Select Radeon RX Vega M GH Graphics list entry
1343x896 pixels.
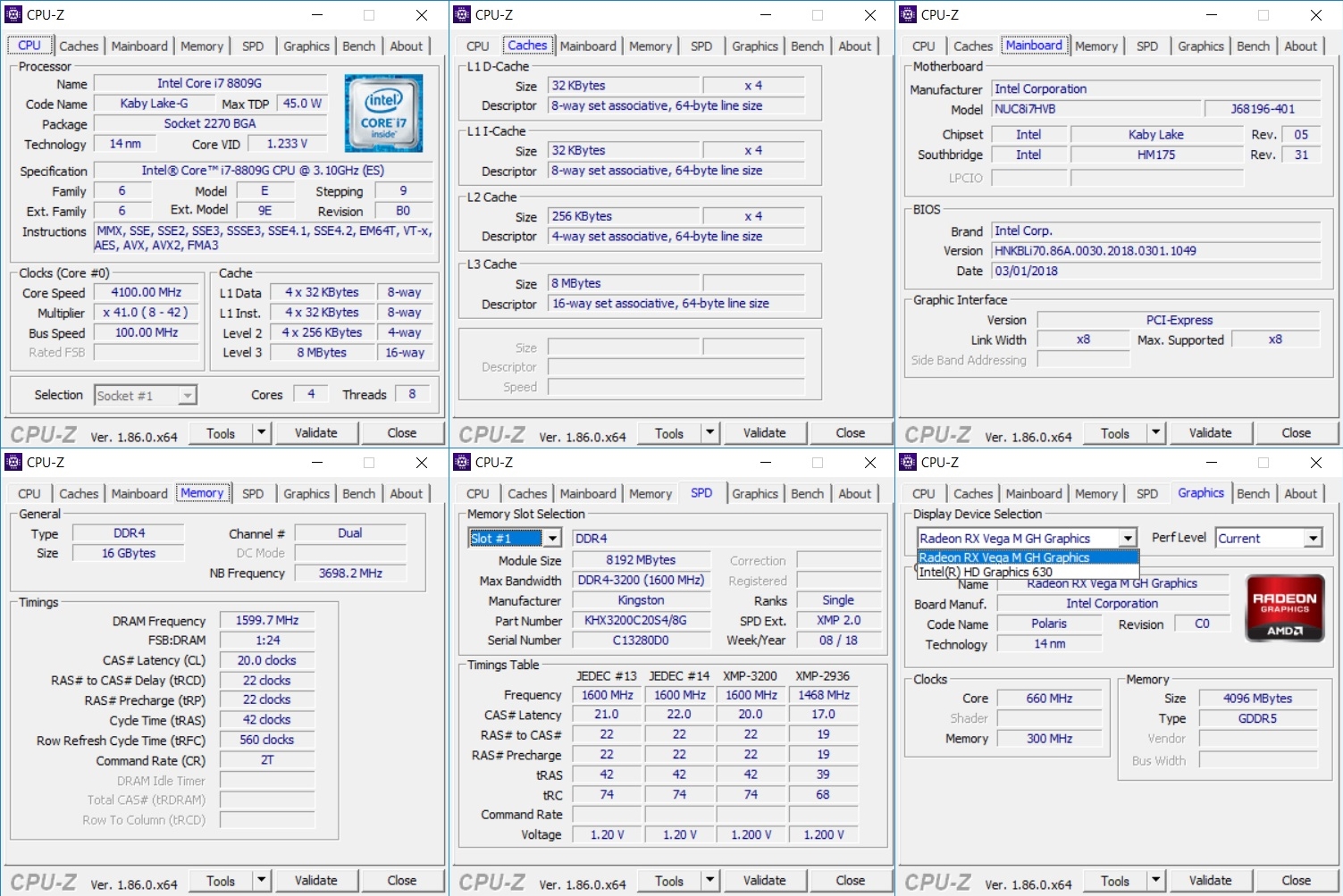click(x=1028, y=557)
